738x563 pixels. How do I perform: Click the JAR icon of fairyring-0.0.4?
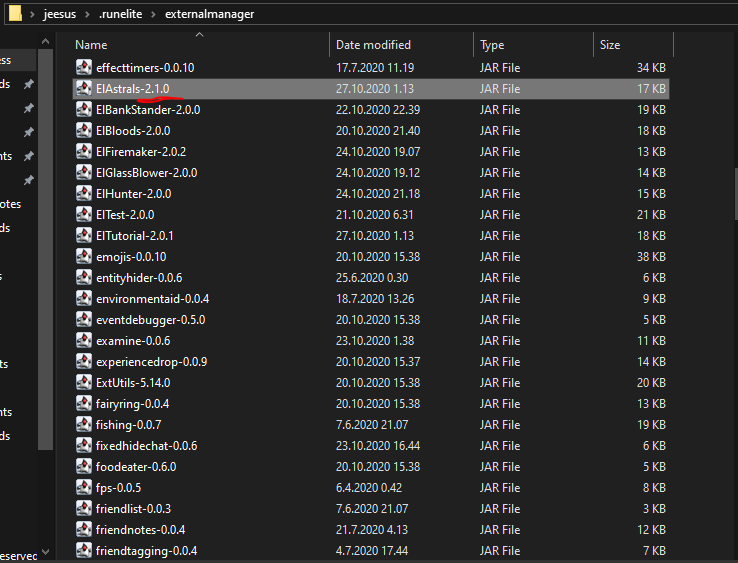point(84,403)
